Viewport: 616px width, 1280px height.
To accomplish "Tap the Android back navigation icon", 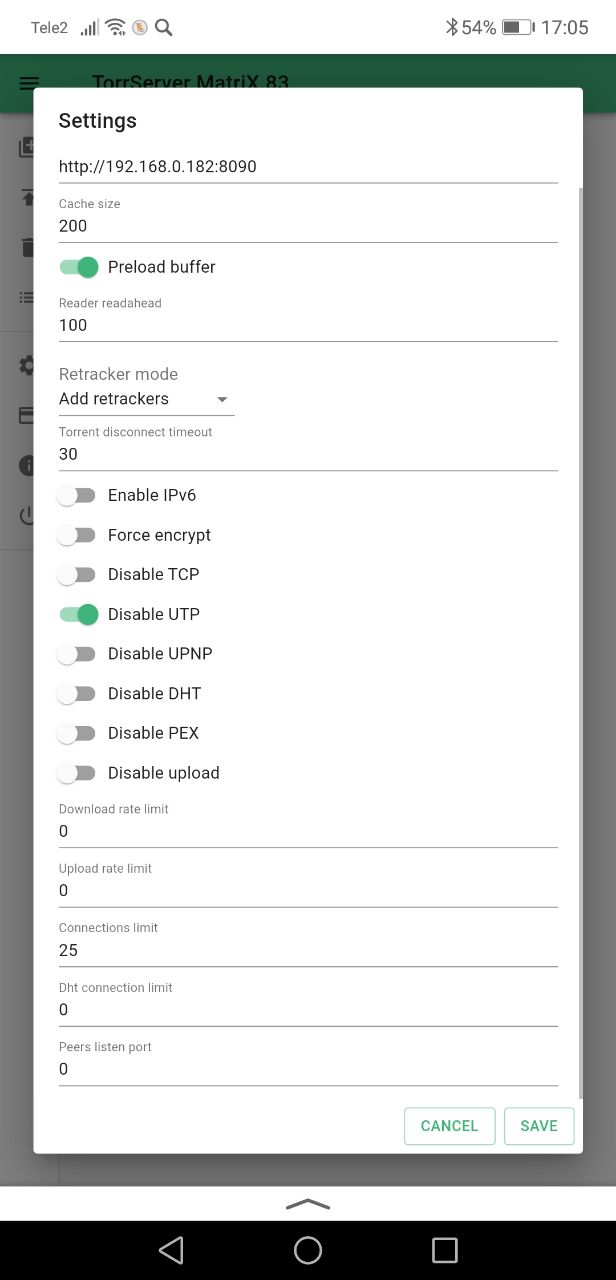I will tap(171, 1249).
